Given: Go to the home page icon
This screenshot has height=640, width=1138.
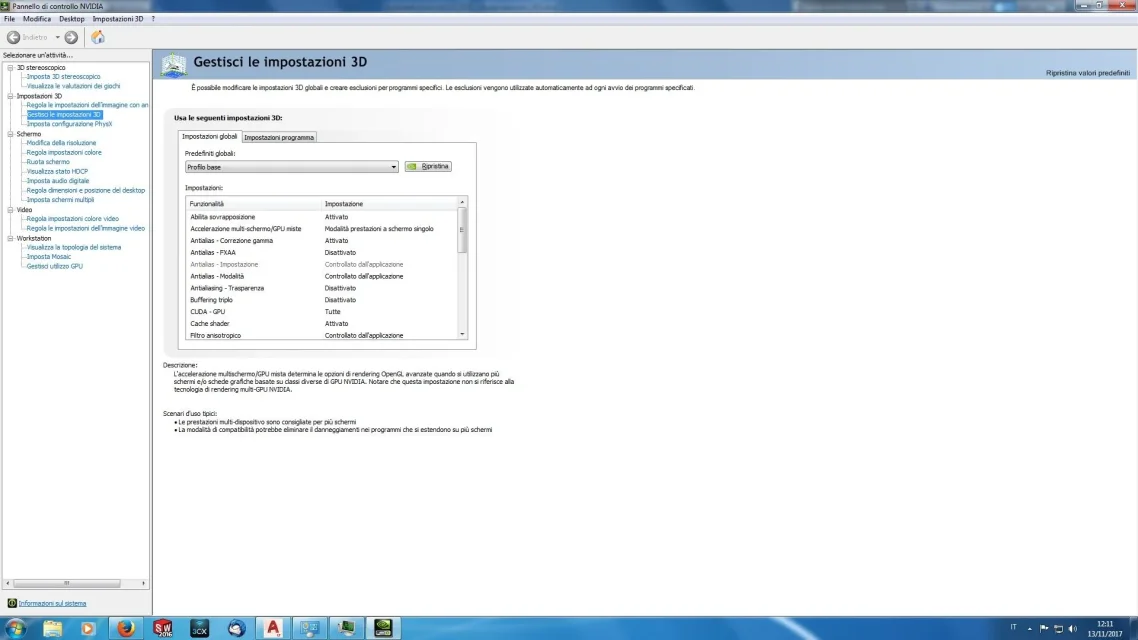Looking at the screenshot, I should pos(98,37).
